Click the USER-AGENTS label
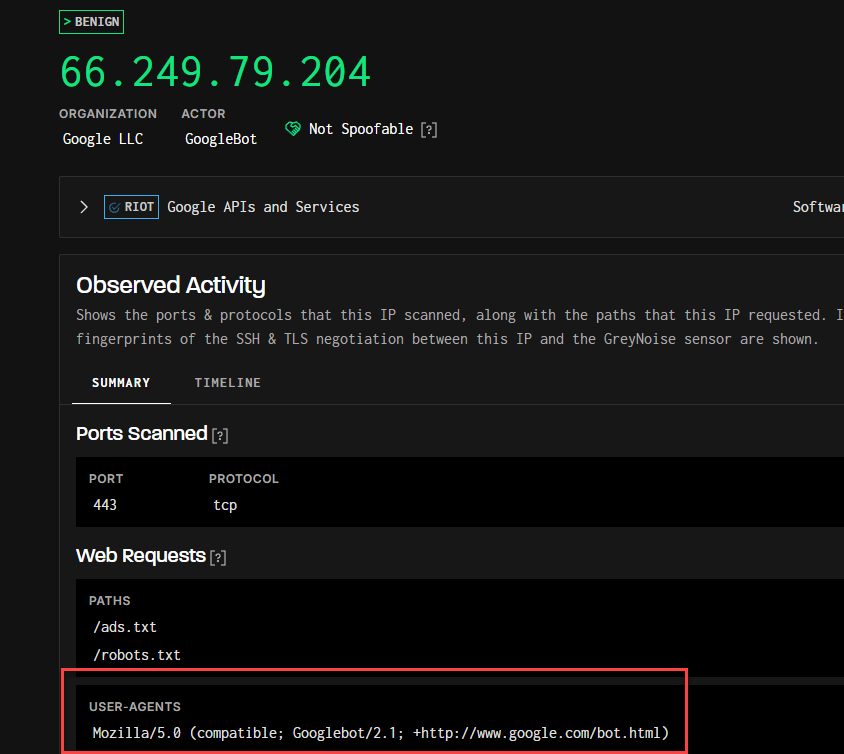 click(x=135, y=707)
